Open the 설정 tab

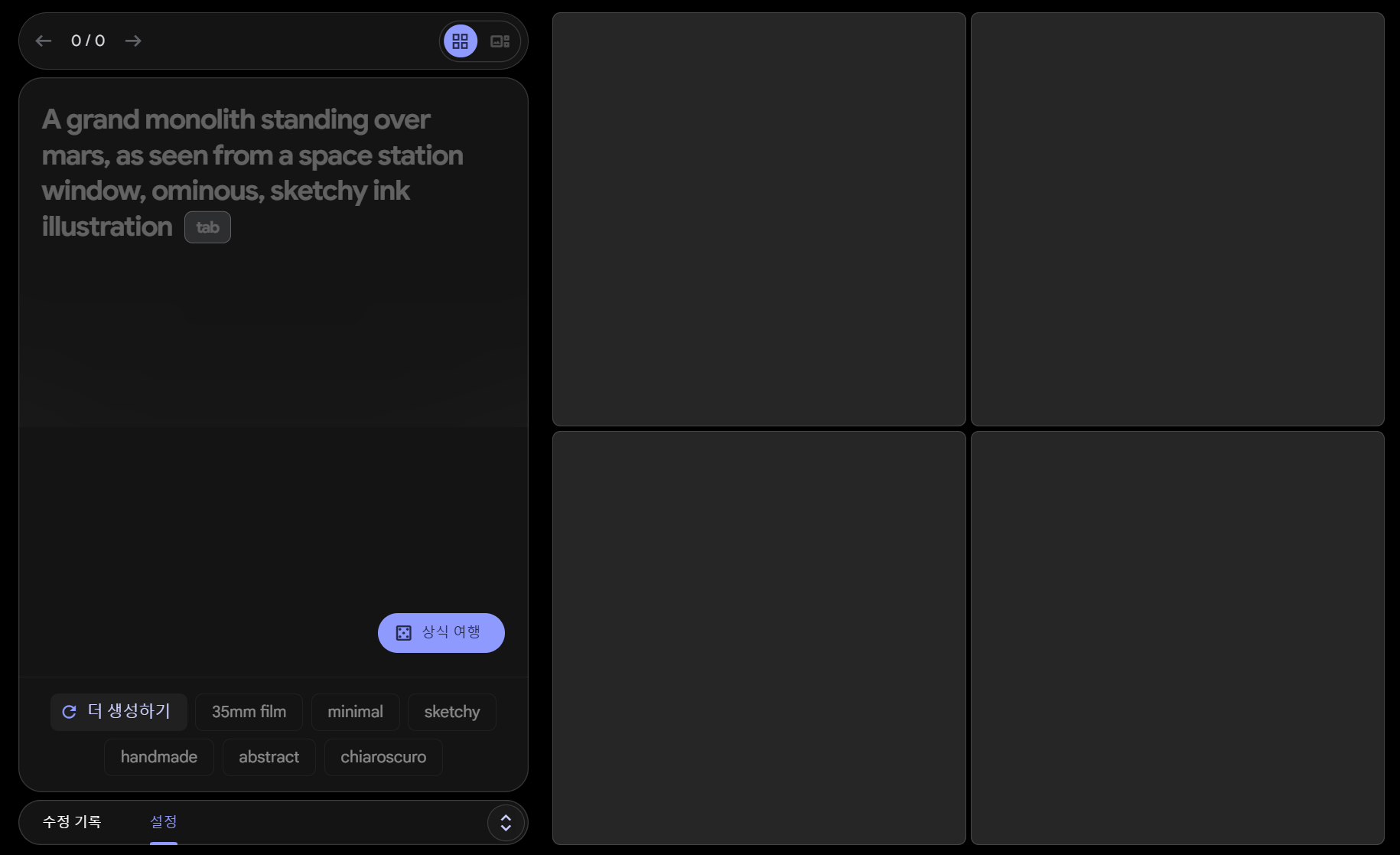pyautogui.click(x=164, y=822)
